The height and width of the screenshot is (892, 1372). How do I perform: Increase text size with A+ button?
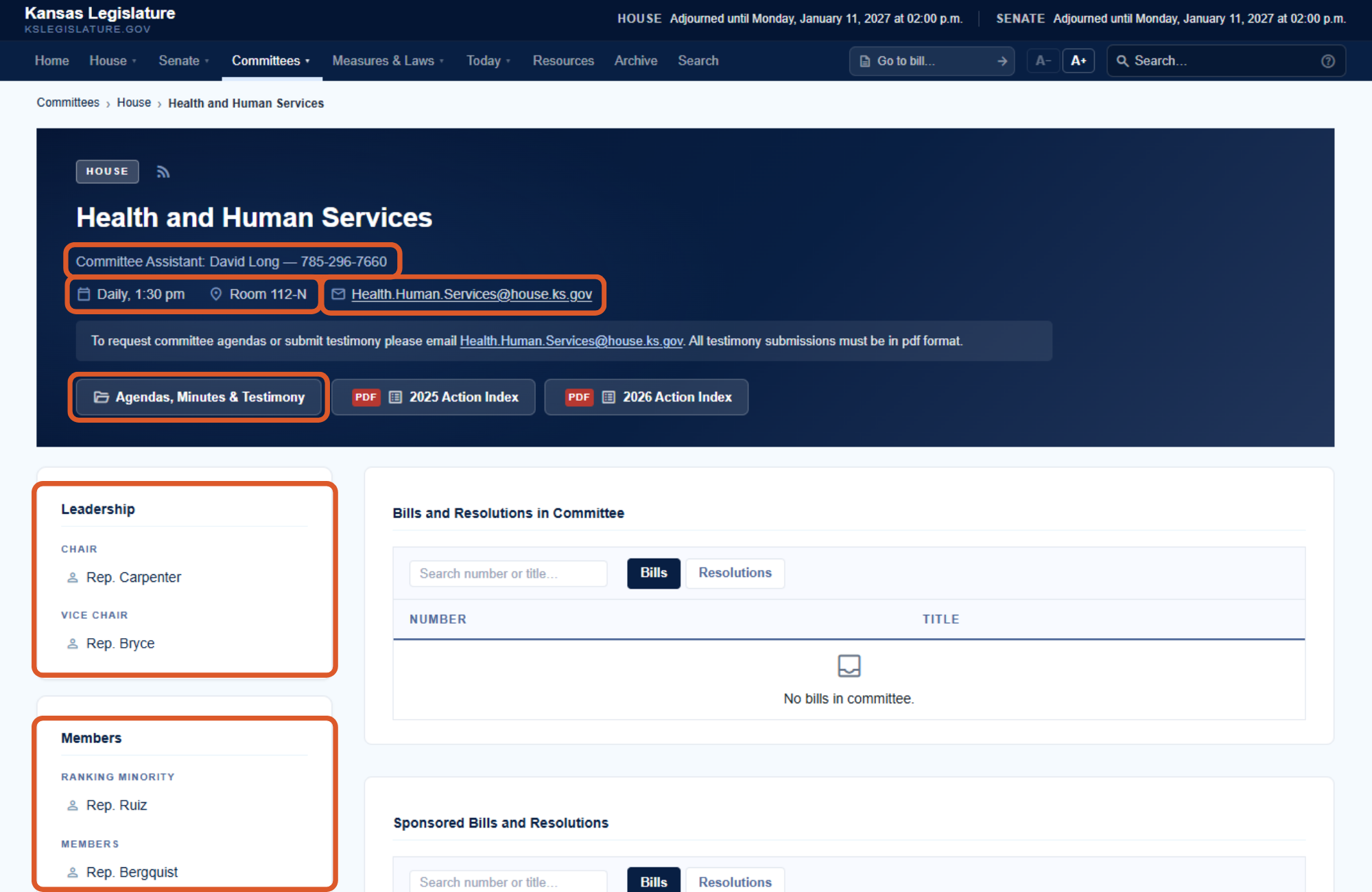point(1078,61)
